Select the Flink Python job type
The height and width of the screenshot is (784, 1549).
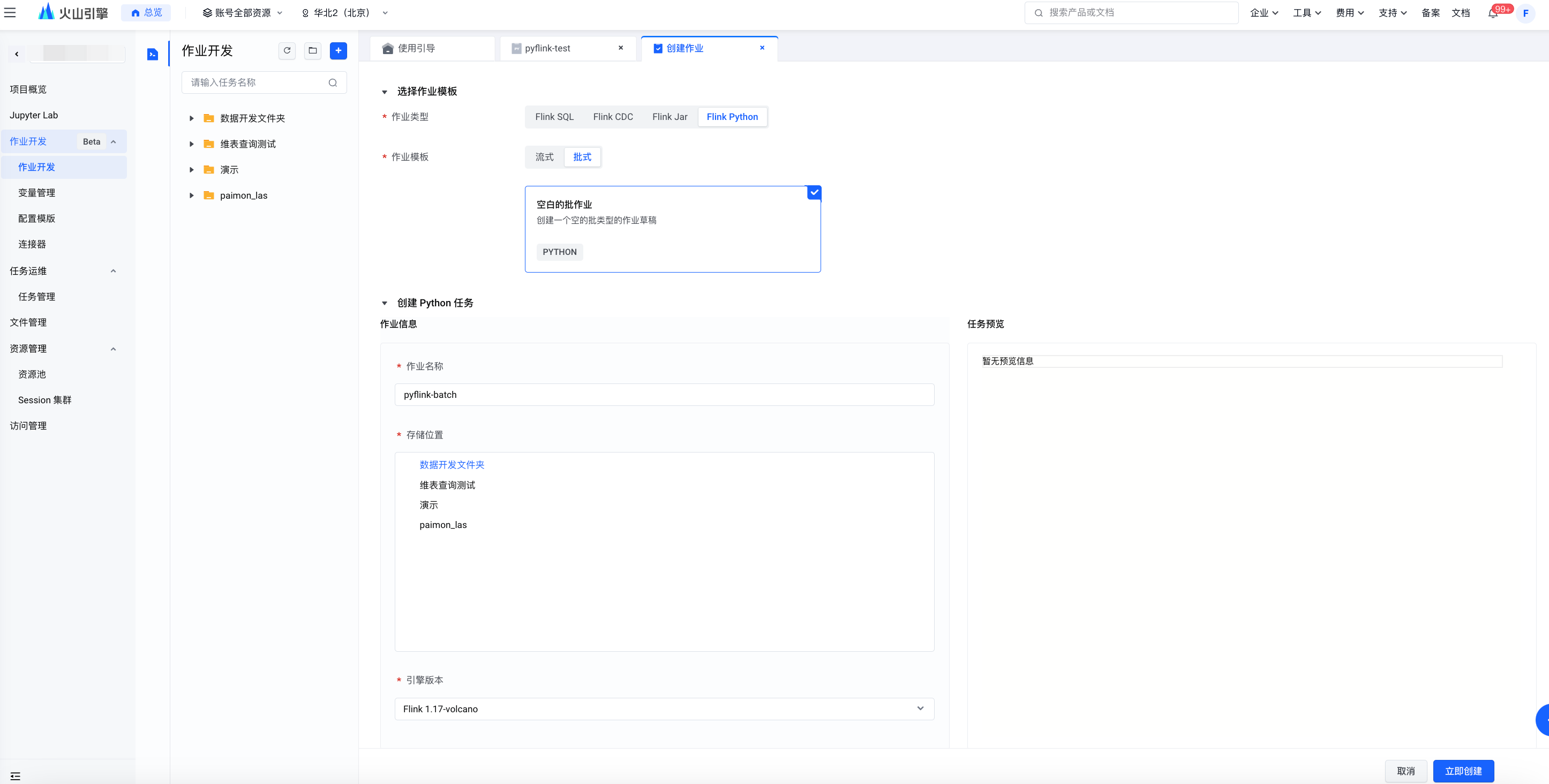pos(732,117)
